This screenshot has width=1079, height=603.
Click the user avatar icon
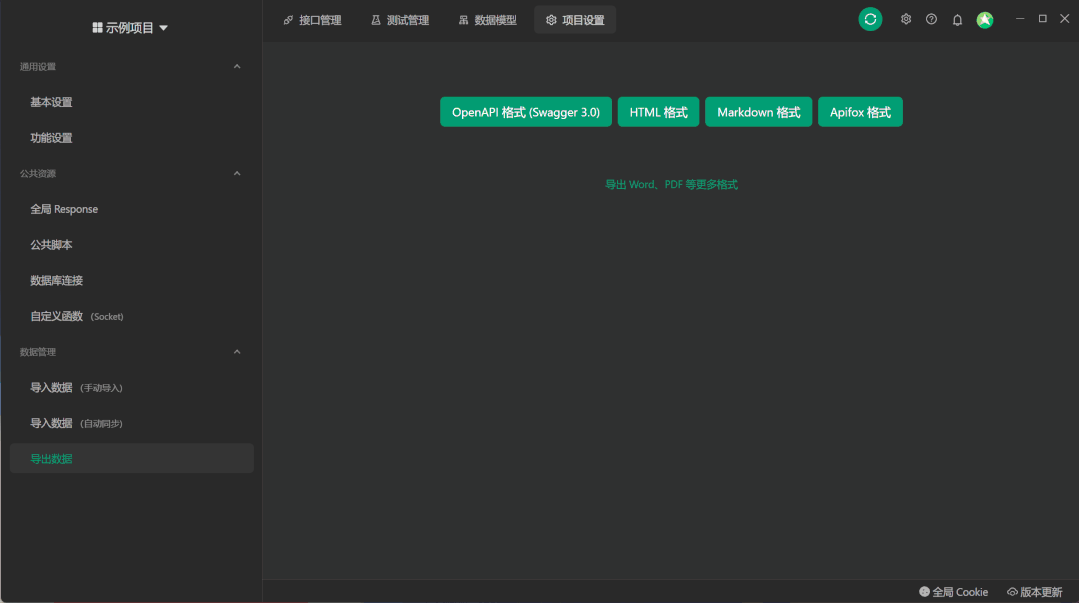984,18
